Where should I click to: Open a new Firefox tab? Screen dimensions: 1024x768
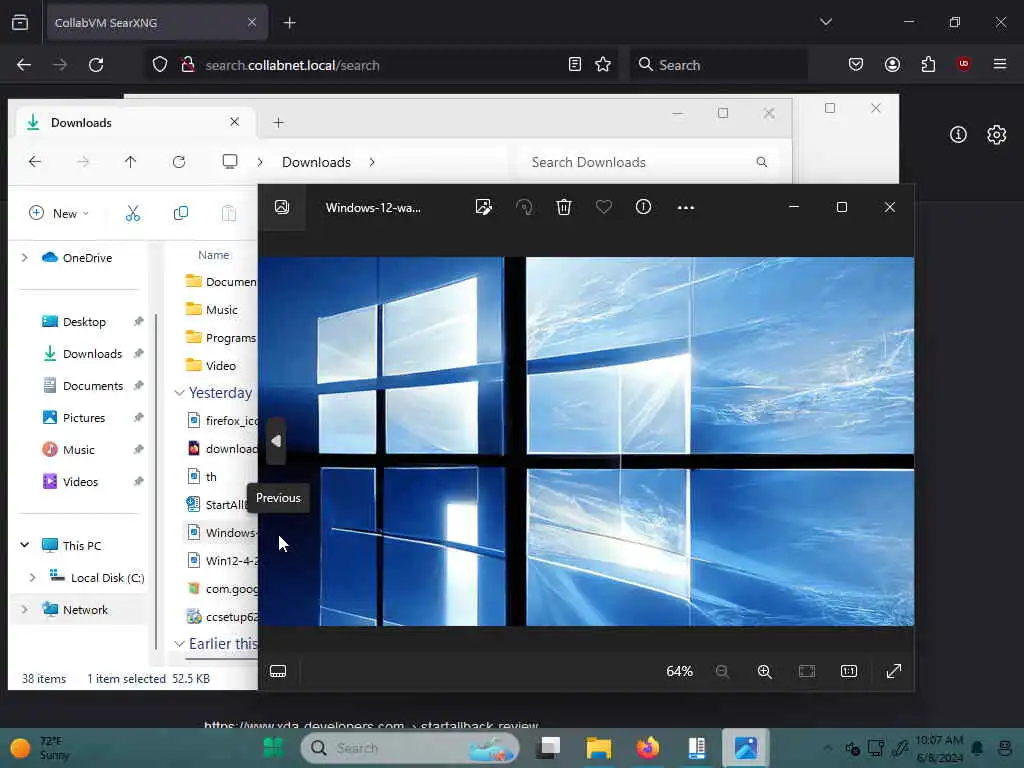tap(289, 23)
